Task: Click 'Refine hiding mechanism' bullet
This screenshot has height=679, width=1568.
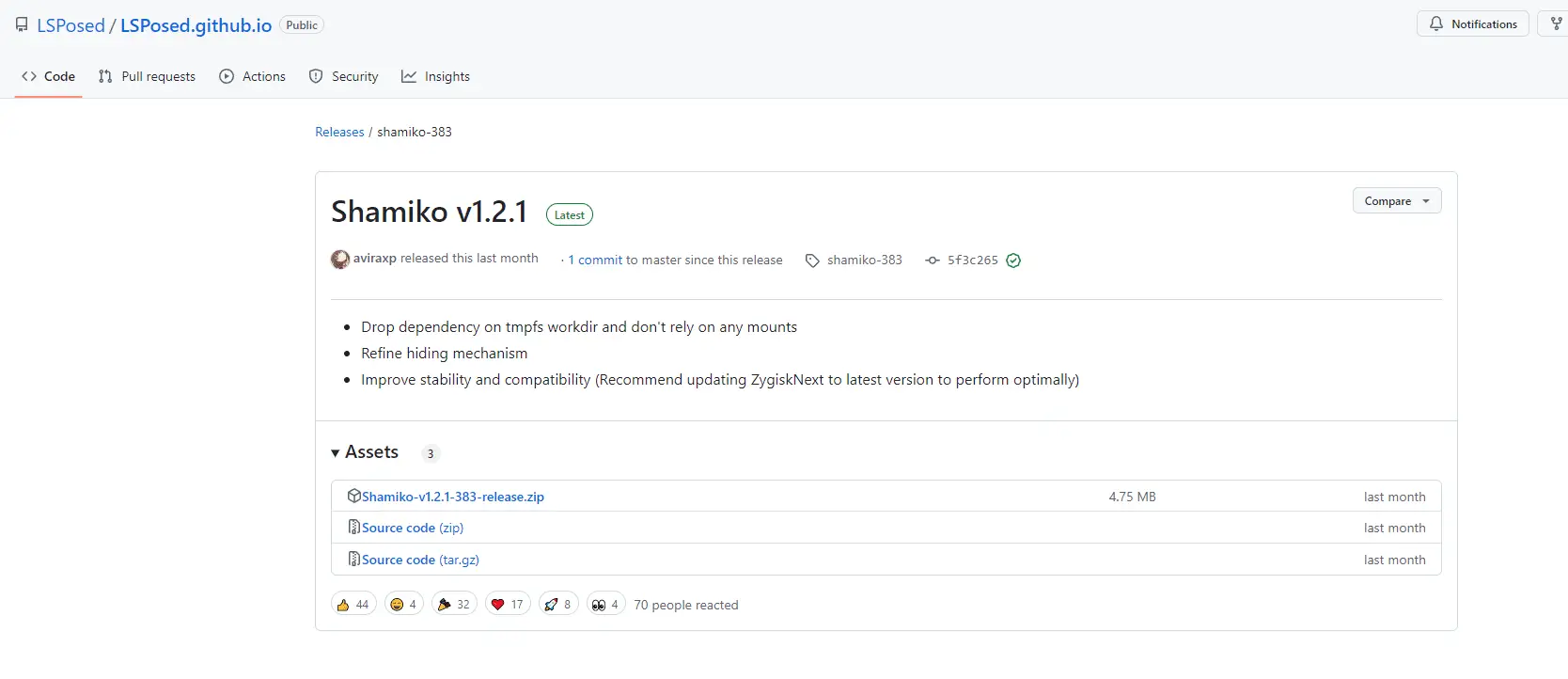Action: pos(444,354)
